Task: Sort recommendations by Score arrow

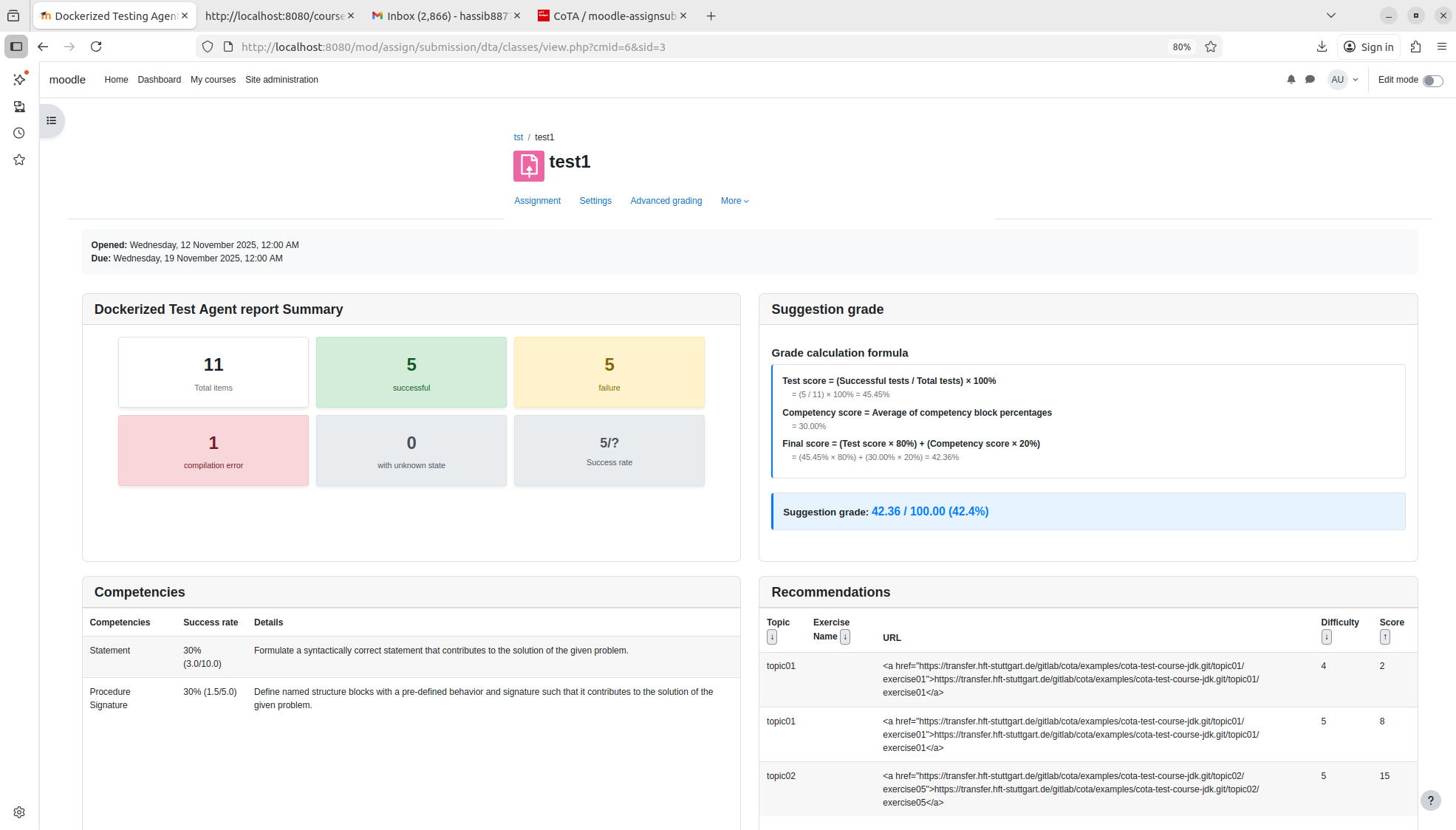Action: tap(1385, 637)
